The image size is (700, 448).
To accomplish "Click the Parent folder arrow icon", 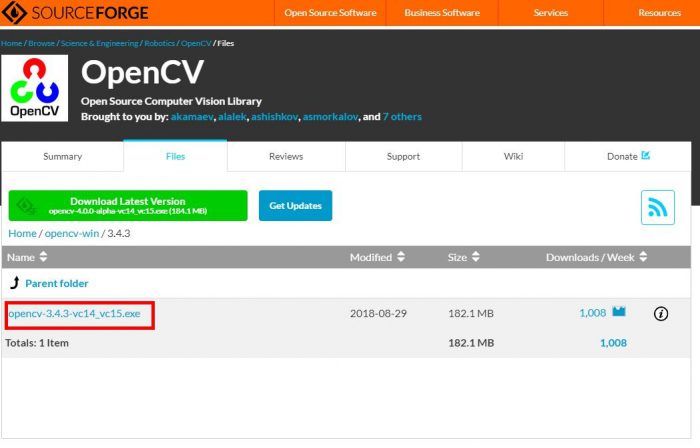I will tap(14, 283).
